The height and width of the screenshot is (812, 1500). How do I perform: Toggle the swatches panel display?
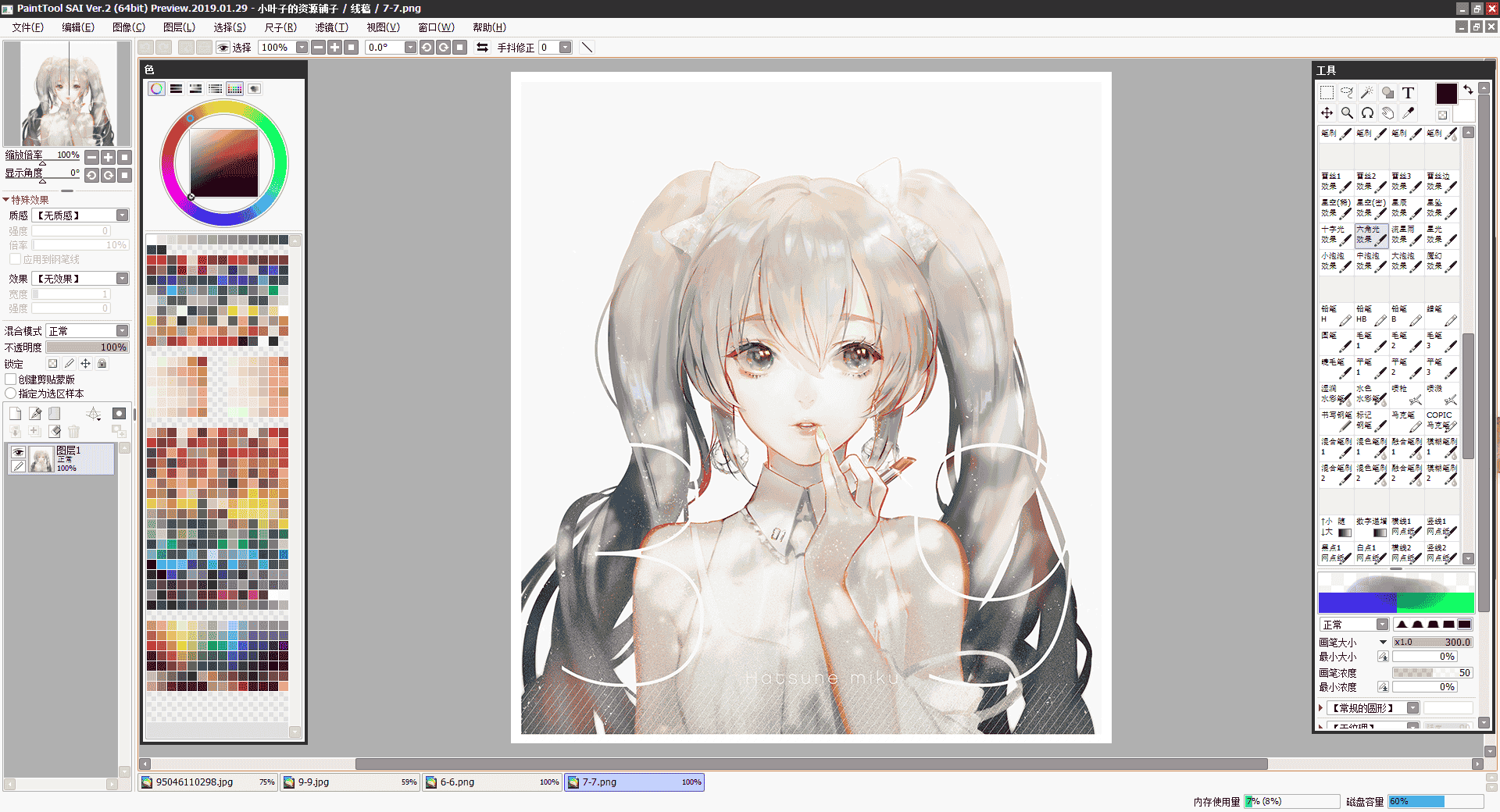tap(235, 89)
